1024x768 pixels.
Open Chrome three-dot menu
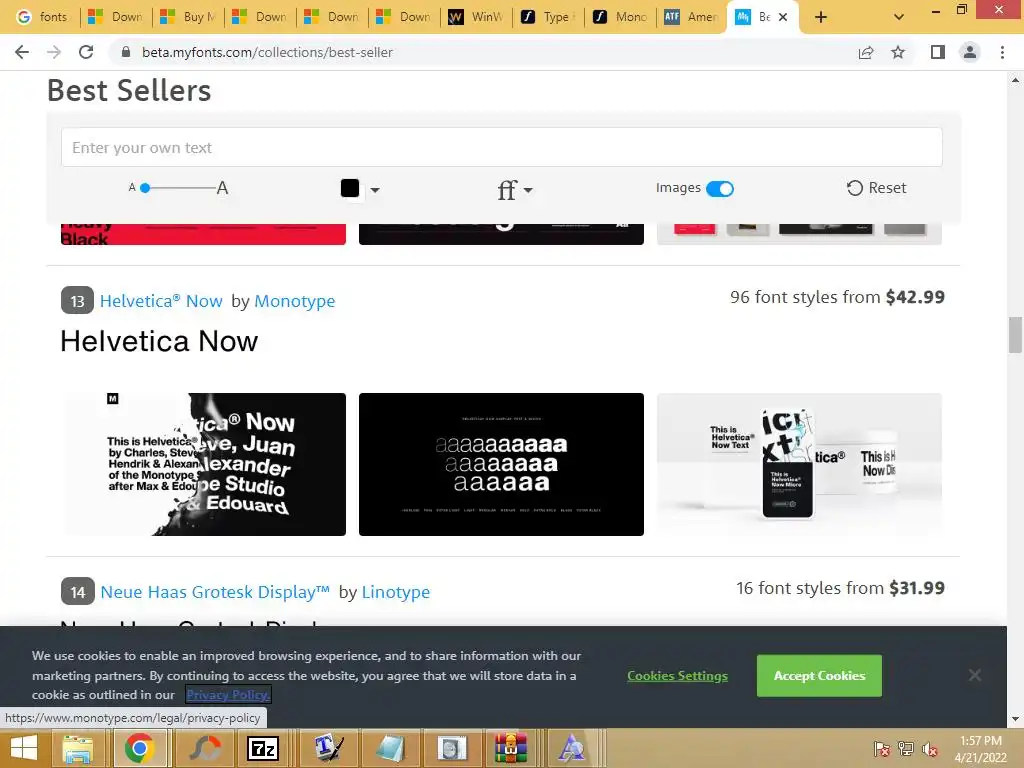[1002, 52]
